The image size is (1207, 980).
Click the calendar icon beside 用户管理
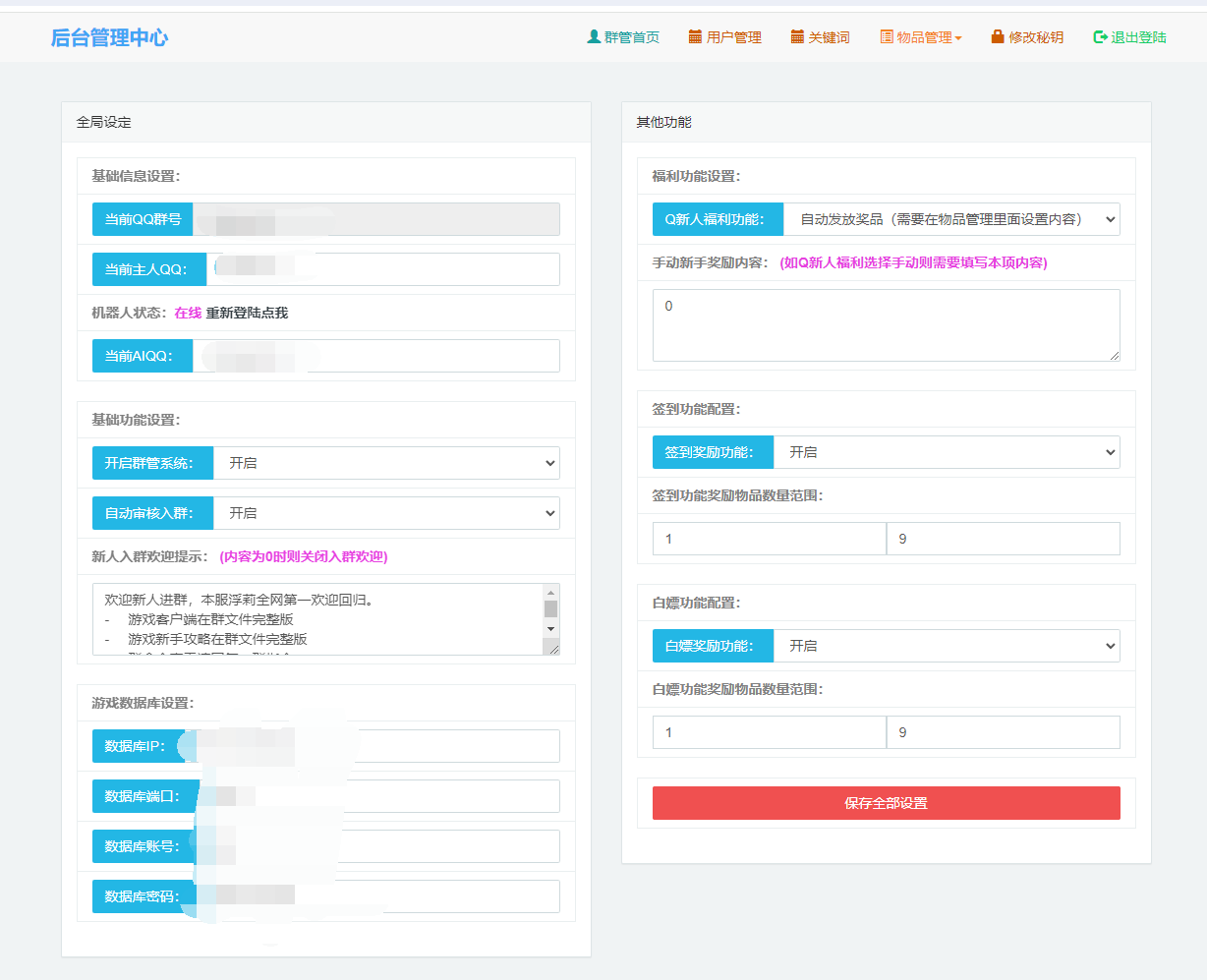695,37
